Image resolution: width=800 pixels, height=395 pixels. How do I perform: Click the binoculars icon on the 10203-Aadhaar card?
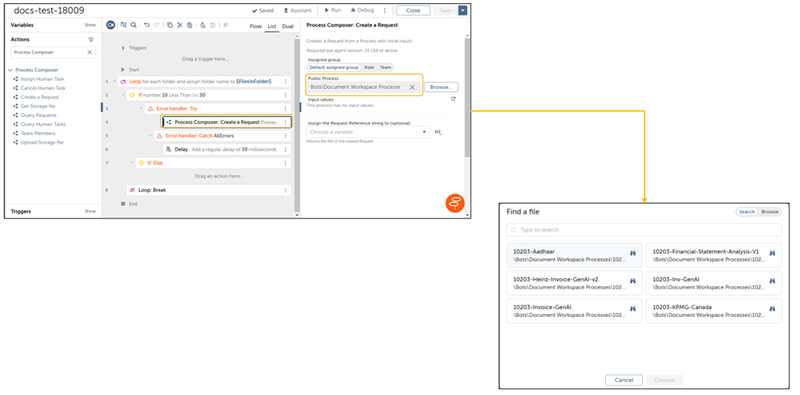(x=633, y=253)
